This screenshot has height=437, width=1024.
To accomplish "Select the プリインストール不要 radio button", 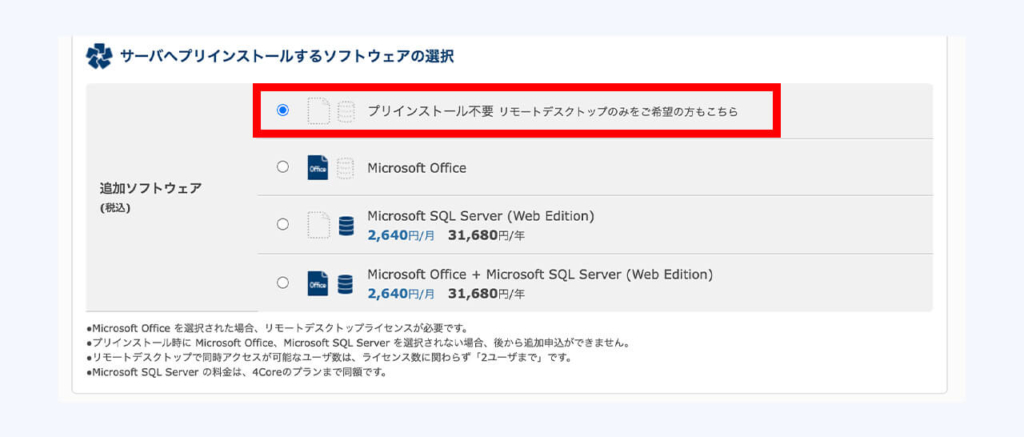I will [282, 110].
